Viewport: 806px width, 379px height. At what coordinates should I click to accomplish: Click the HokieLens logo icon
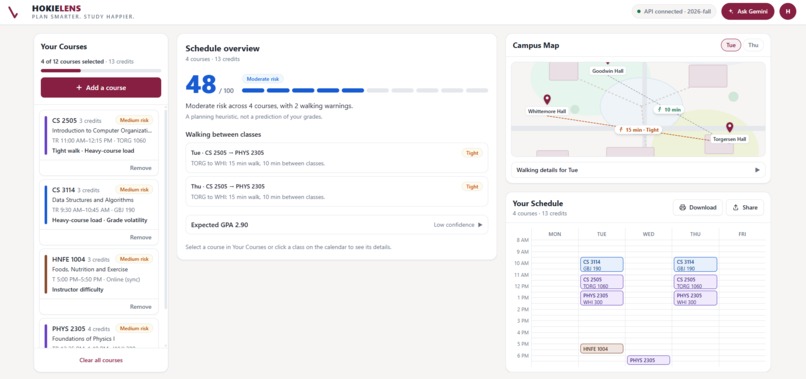click(13, 12)
